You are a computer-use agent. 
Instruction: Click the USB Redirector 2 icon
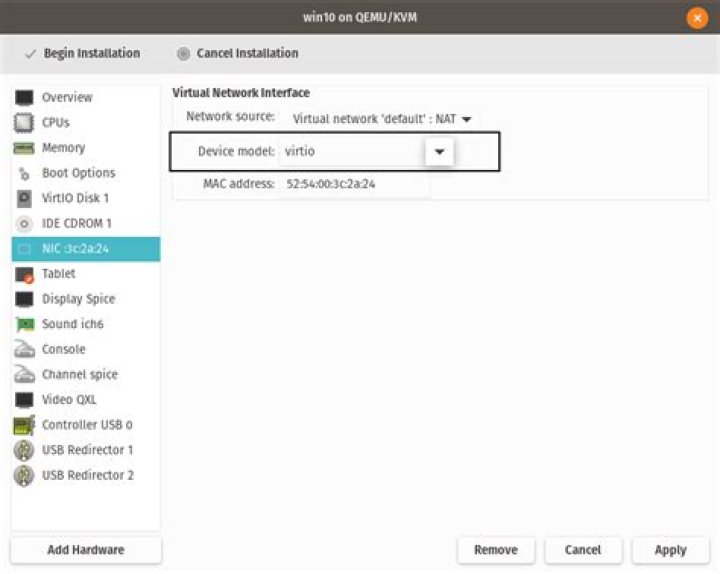click(x=24, y=475)
